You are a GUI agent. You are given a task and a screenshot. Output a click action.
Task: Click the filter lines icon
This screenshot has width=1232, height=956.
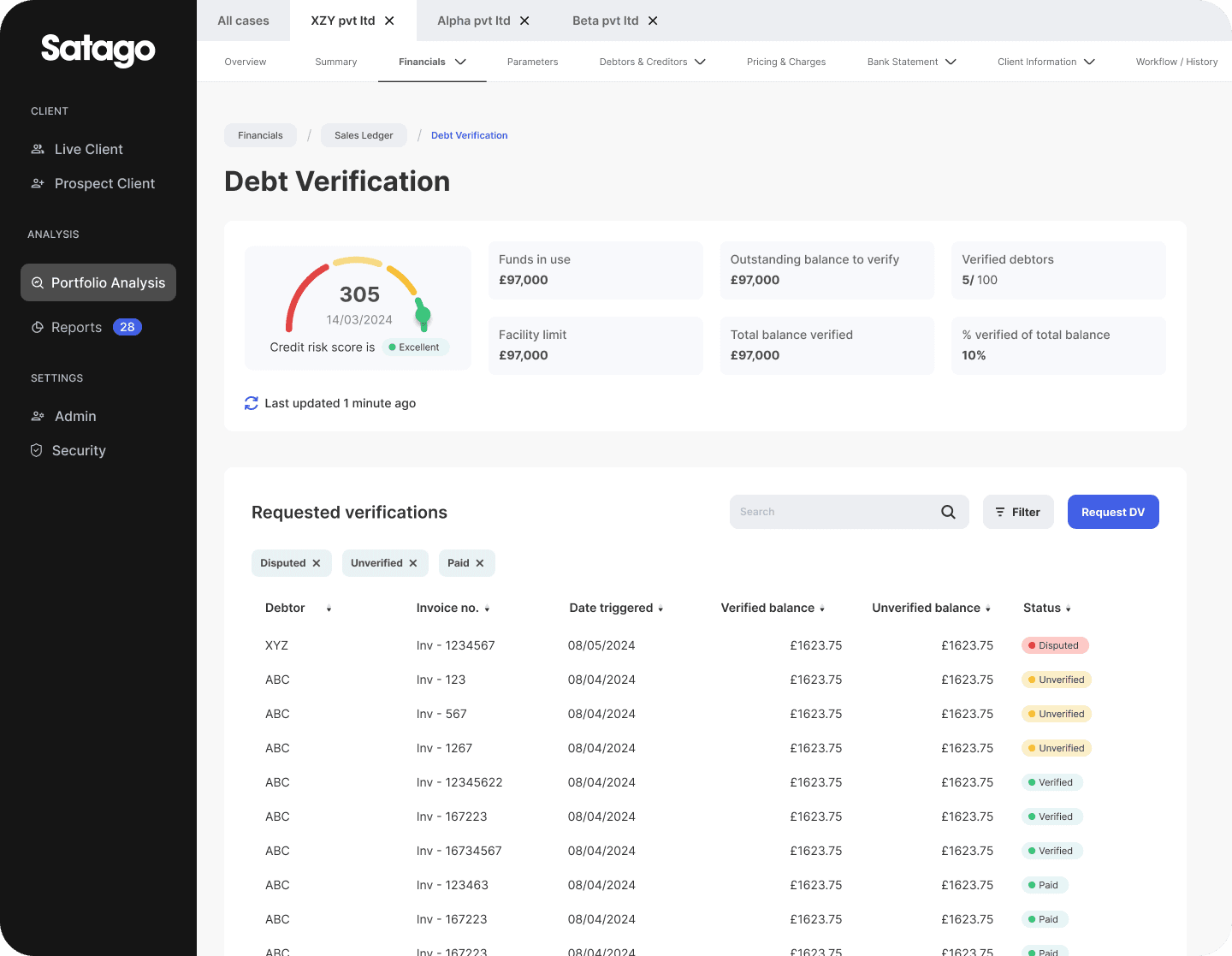[1000, 512]
